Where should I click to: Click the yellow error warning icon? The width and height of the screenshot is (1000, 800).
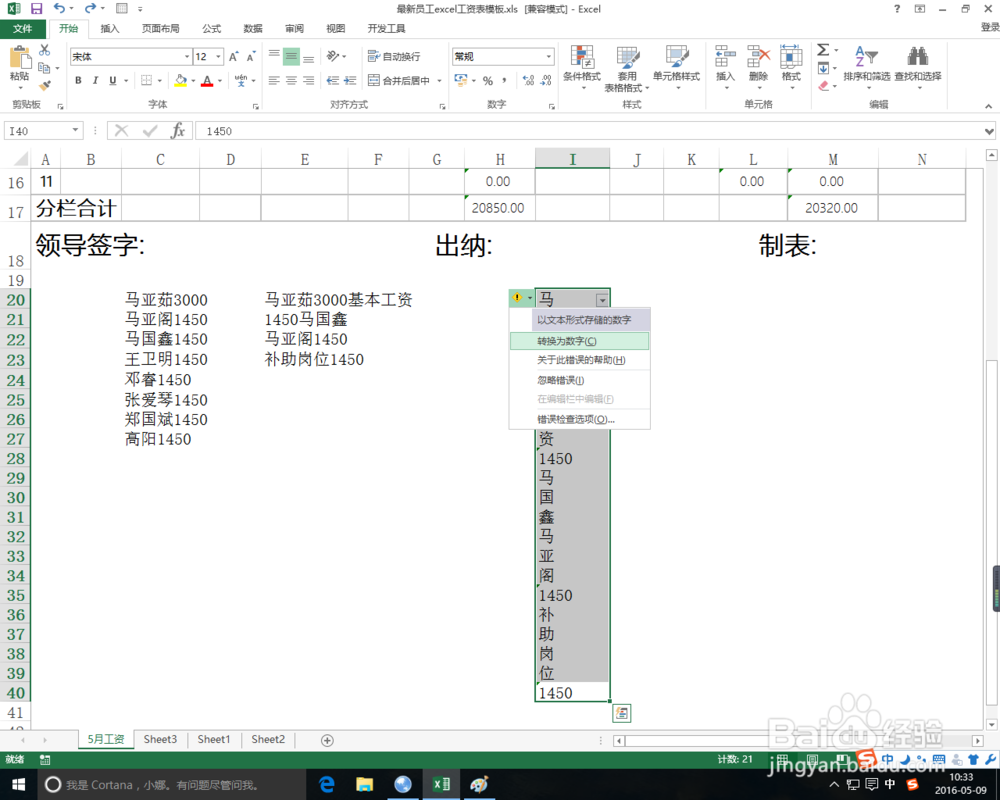517,297
